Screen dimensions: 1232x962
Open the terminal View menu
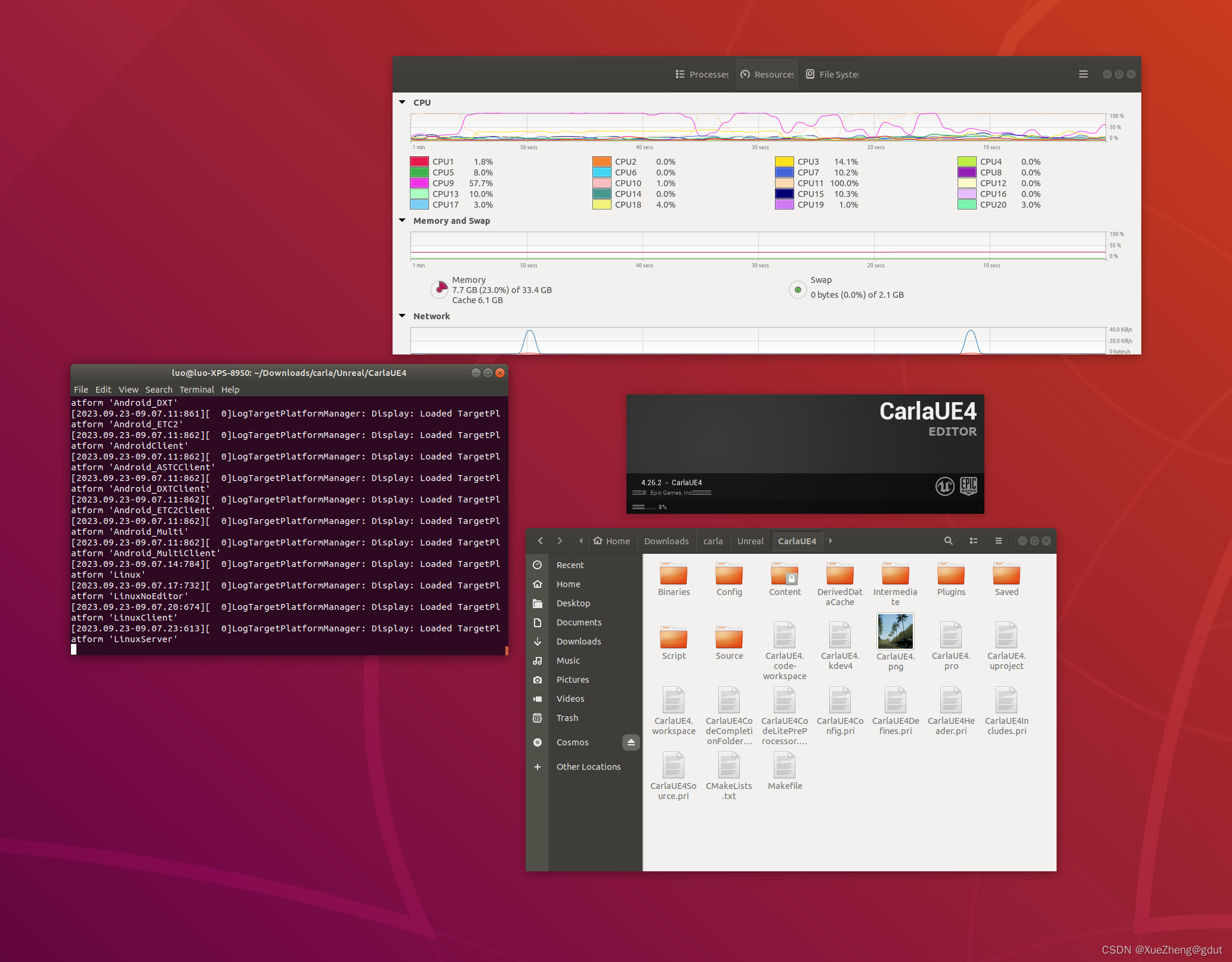(128, 389)
